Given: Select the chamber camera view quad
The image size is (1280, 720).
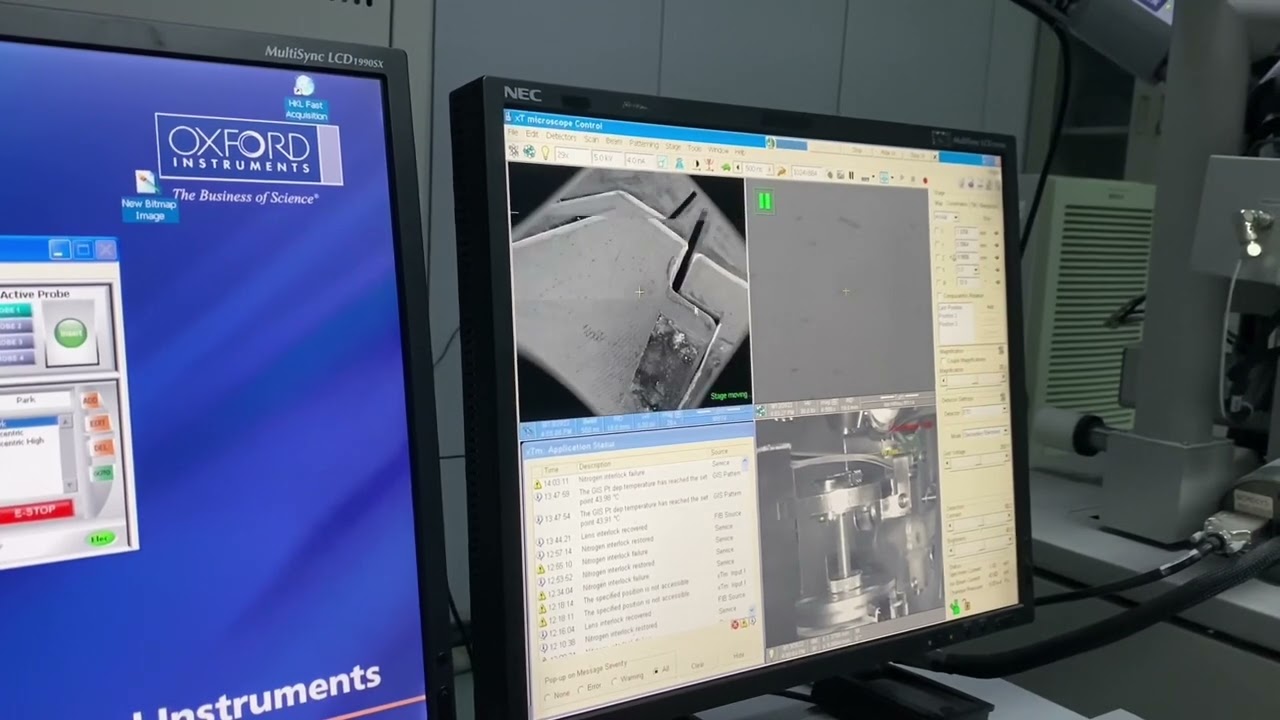Looking at the screenshot, I should pyautogui.click(x=848, y=525).
